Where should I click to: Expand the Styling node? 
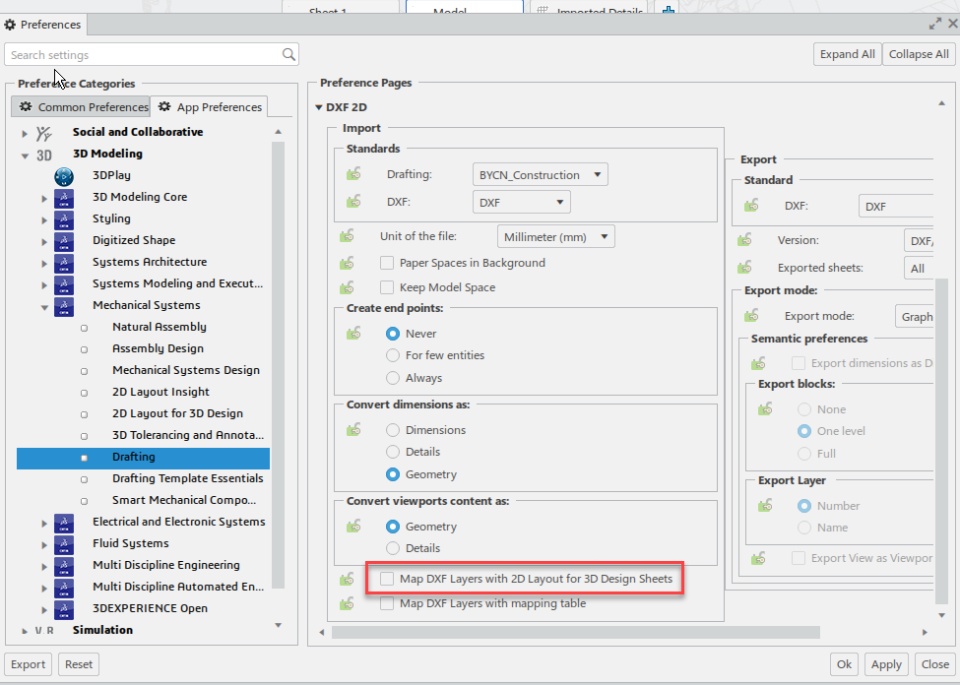tap(44, 220)
